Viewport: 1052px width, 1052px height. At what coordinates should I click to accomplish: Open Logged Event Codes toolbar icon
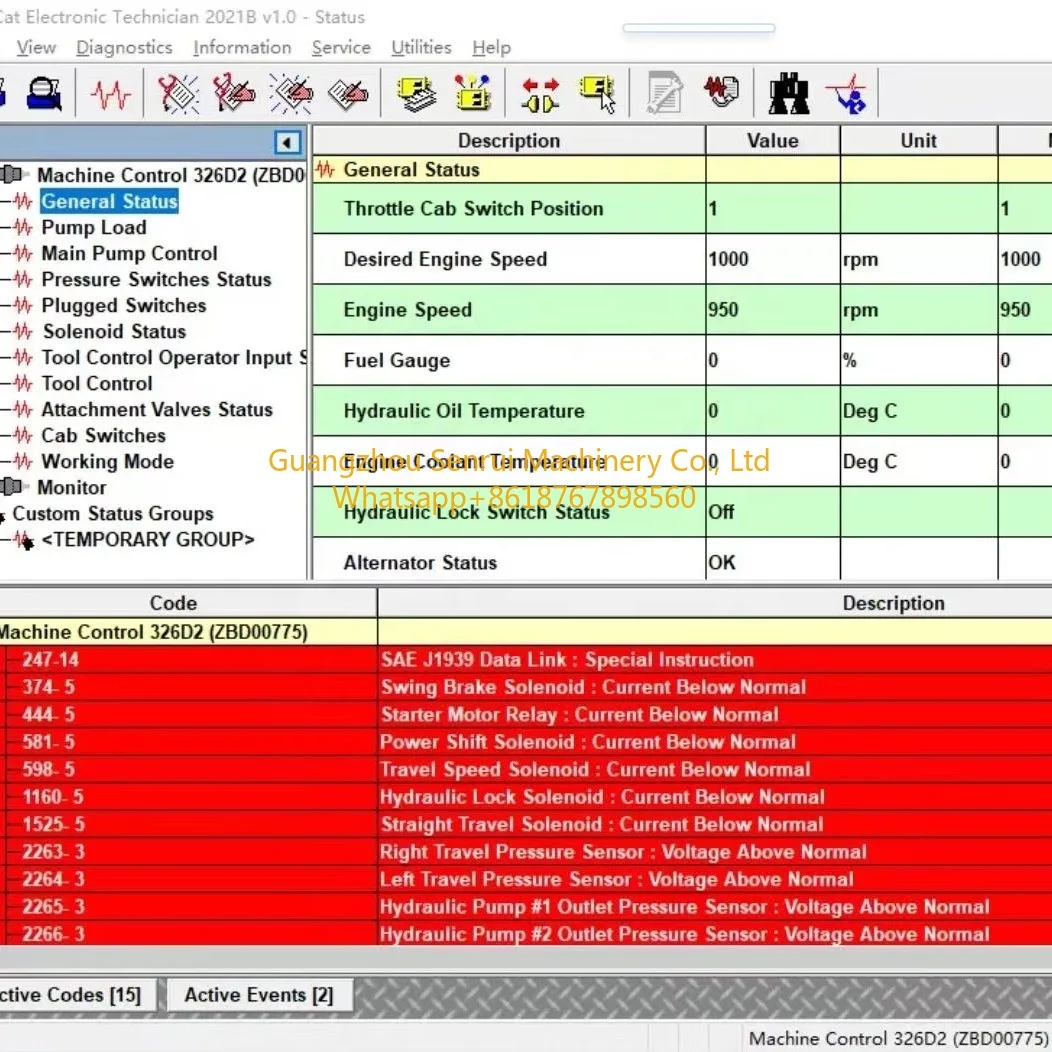(x=348, y=93)
